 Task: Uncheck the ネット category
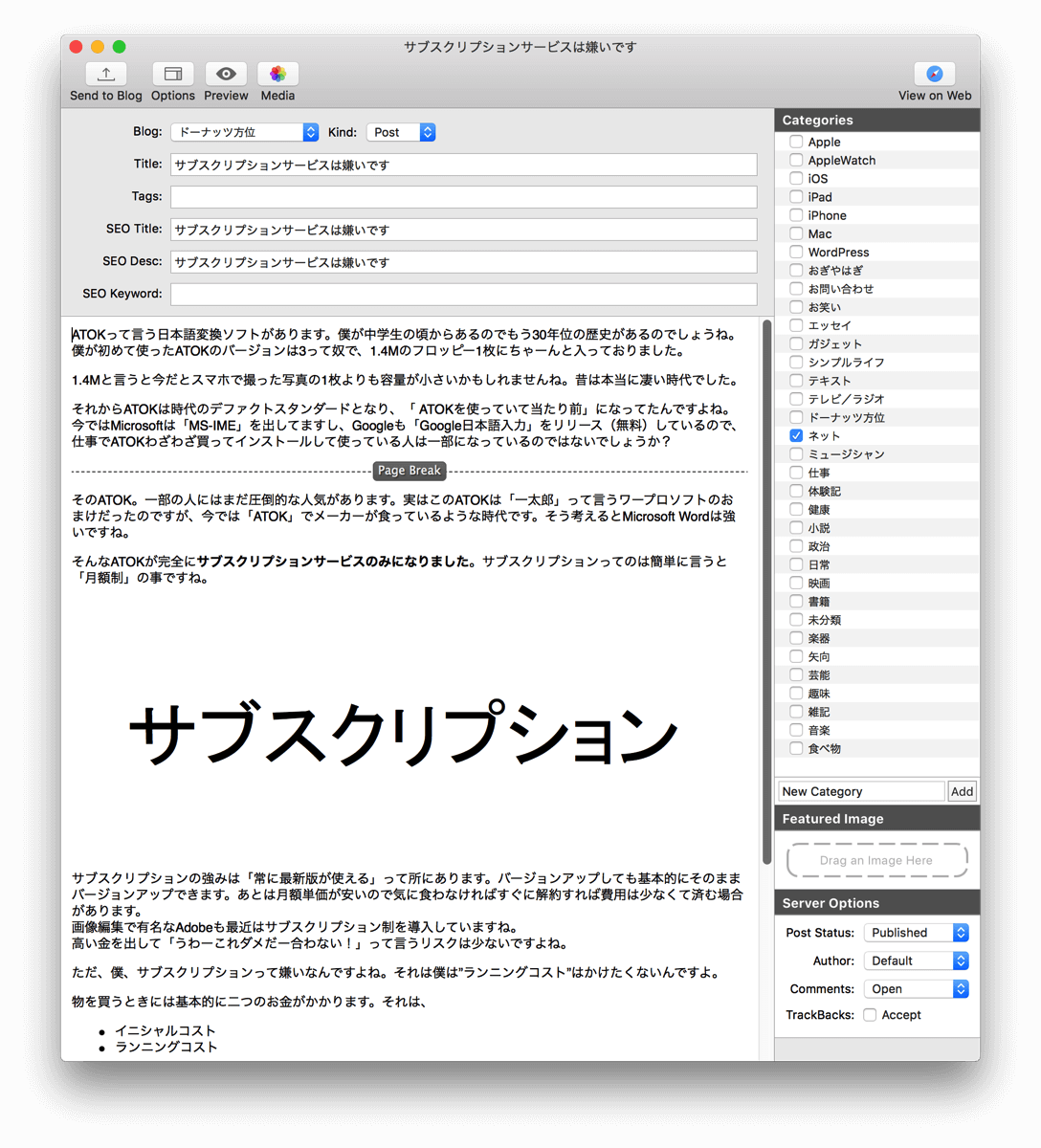(x=796, y=435)
